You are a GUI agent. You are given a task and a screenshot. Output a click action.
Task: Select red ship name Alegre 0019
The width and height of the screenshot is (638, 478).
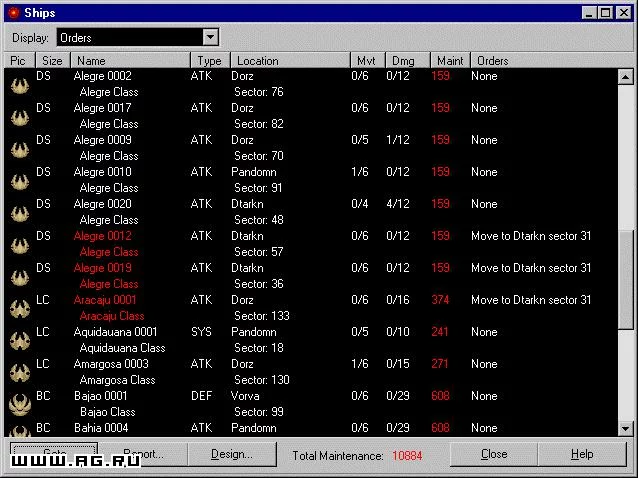(x=103, y=268)
